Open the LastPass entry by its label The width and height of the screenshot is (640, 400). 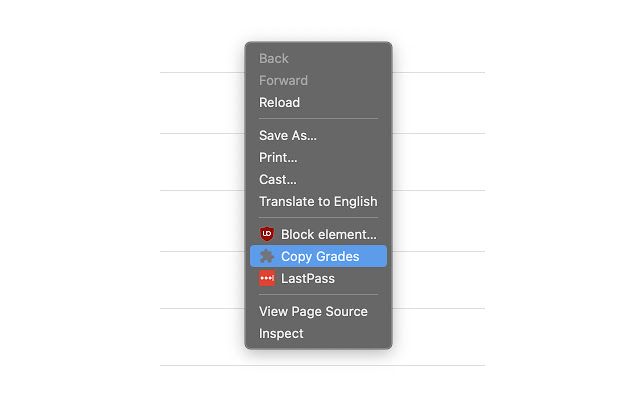[308, 278]
